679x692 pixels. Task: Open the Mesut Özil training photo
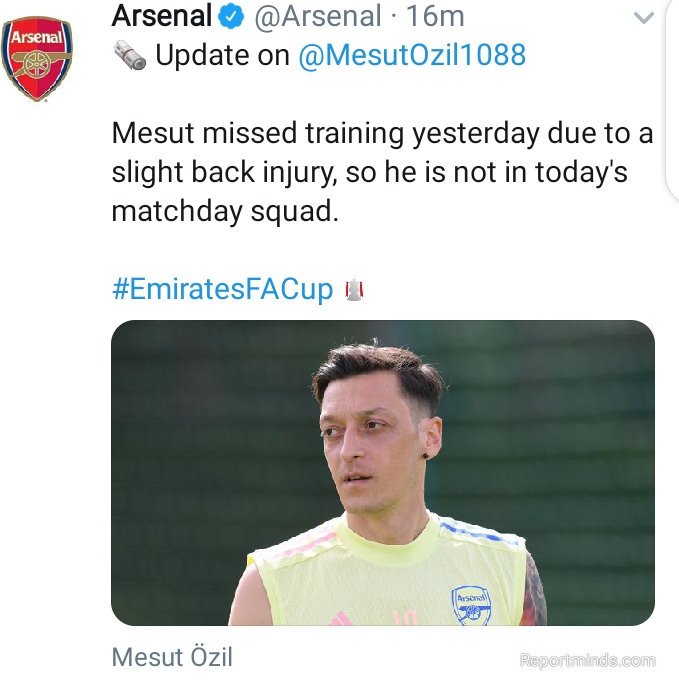tap(383, 473)
